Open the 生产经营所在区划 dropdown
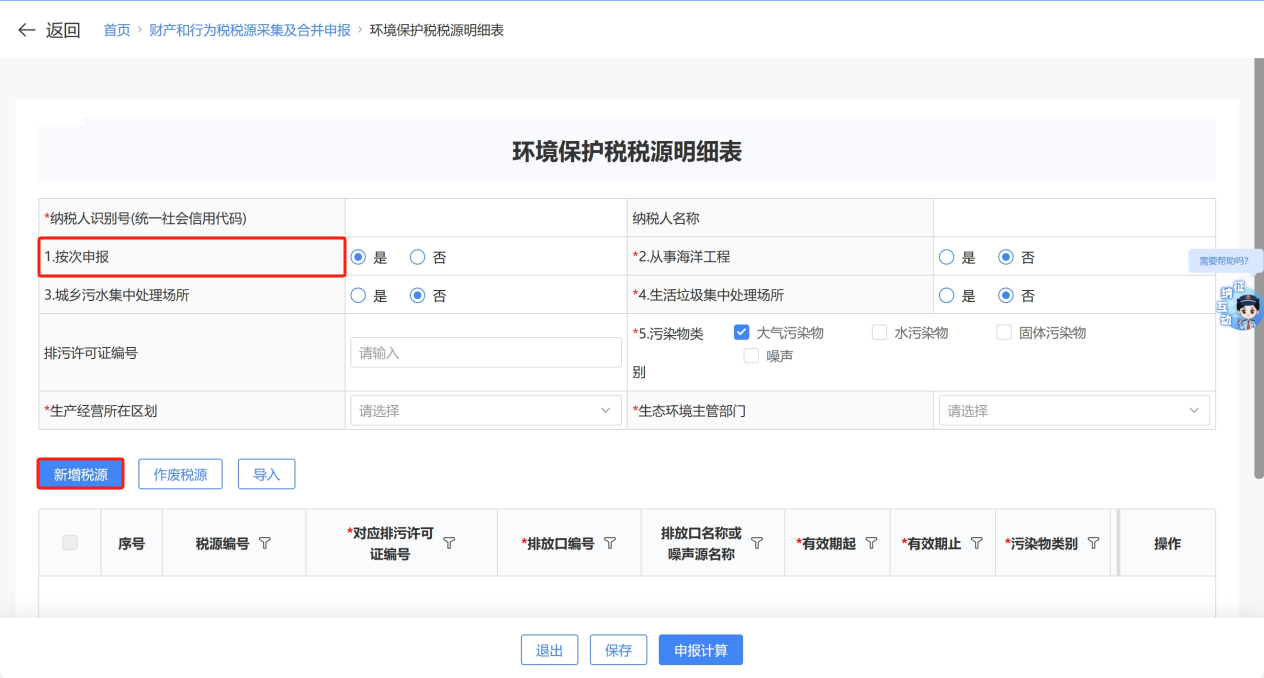 point(485,410)
